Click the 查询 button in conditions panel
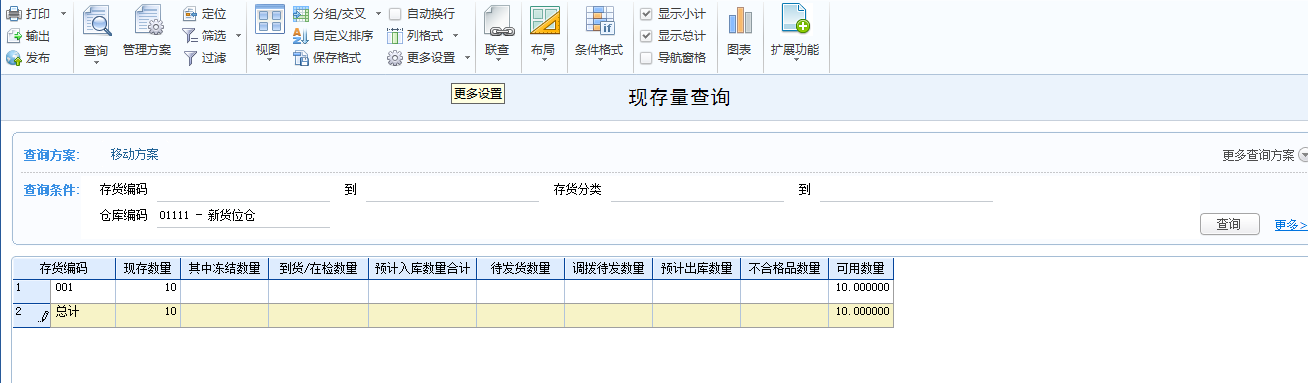The image size is (1308, 383). tap(1229, 225)
